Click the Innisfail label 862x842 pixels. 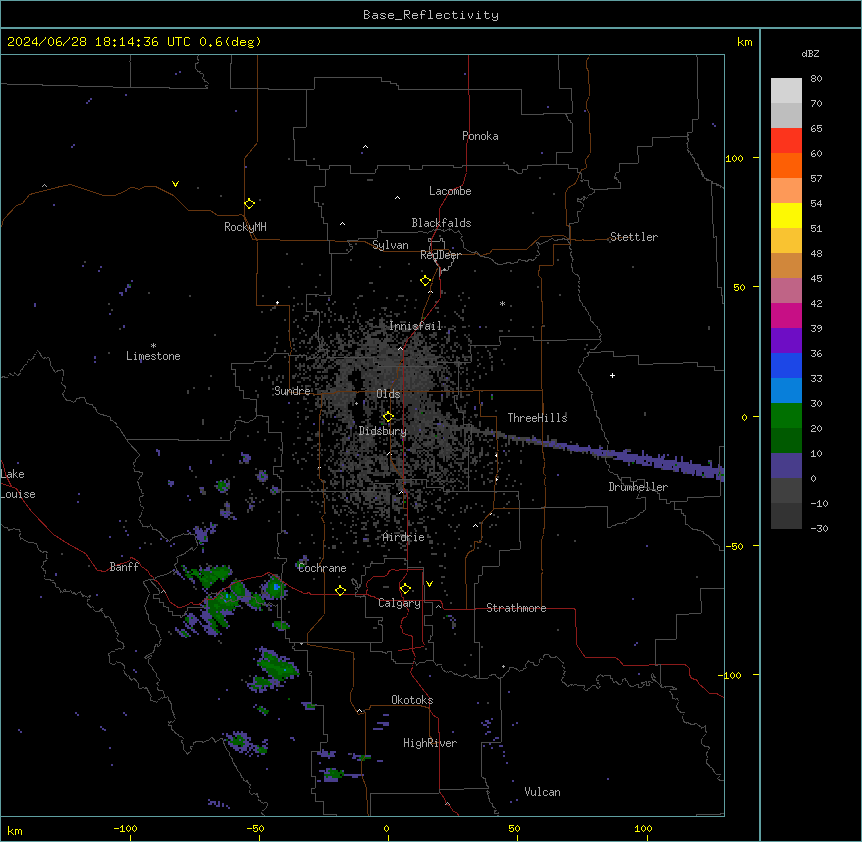coord(415,326)
